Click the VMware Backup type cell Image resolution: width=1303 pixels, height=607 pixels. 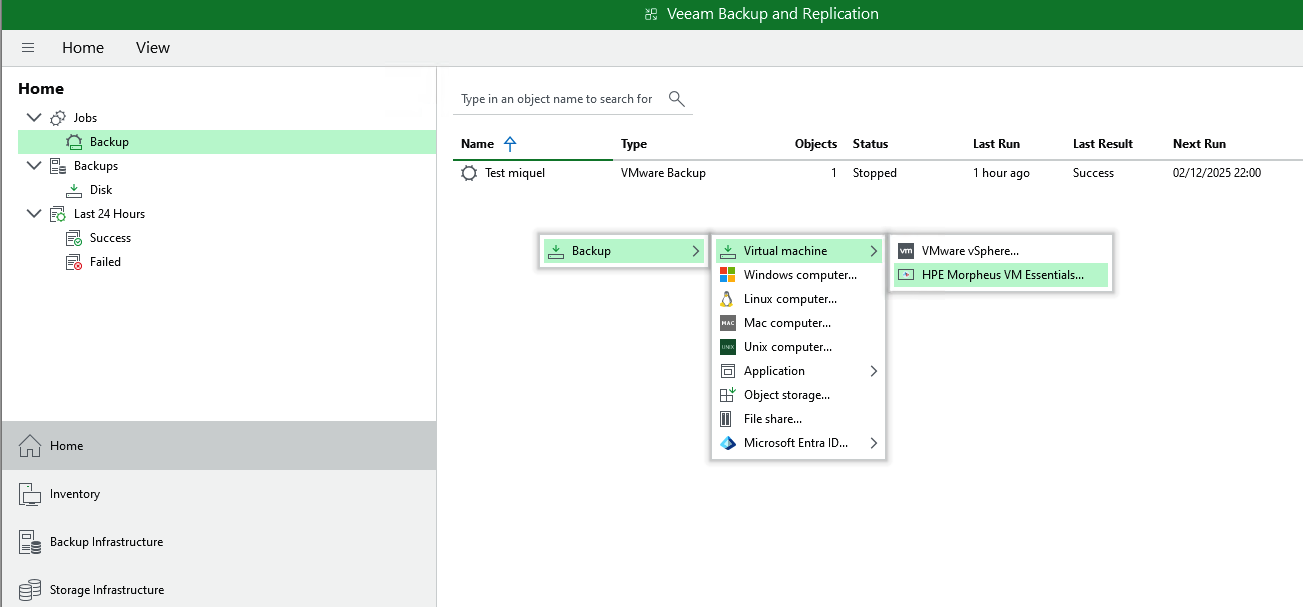(663, 173)
